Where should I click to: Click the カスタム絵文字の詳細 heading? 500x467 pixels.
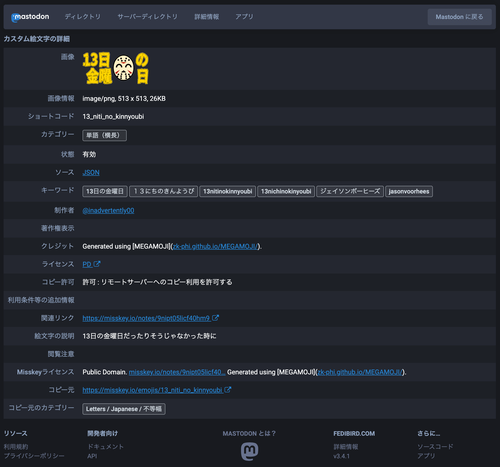(x=37, y=39)
